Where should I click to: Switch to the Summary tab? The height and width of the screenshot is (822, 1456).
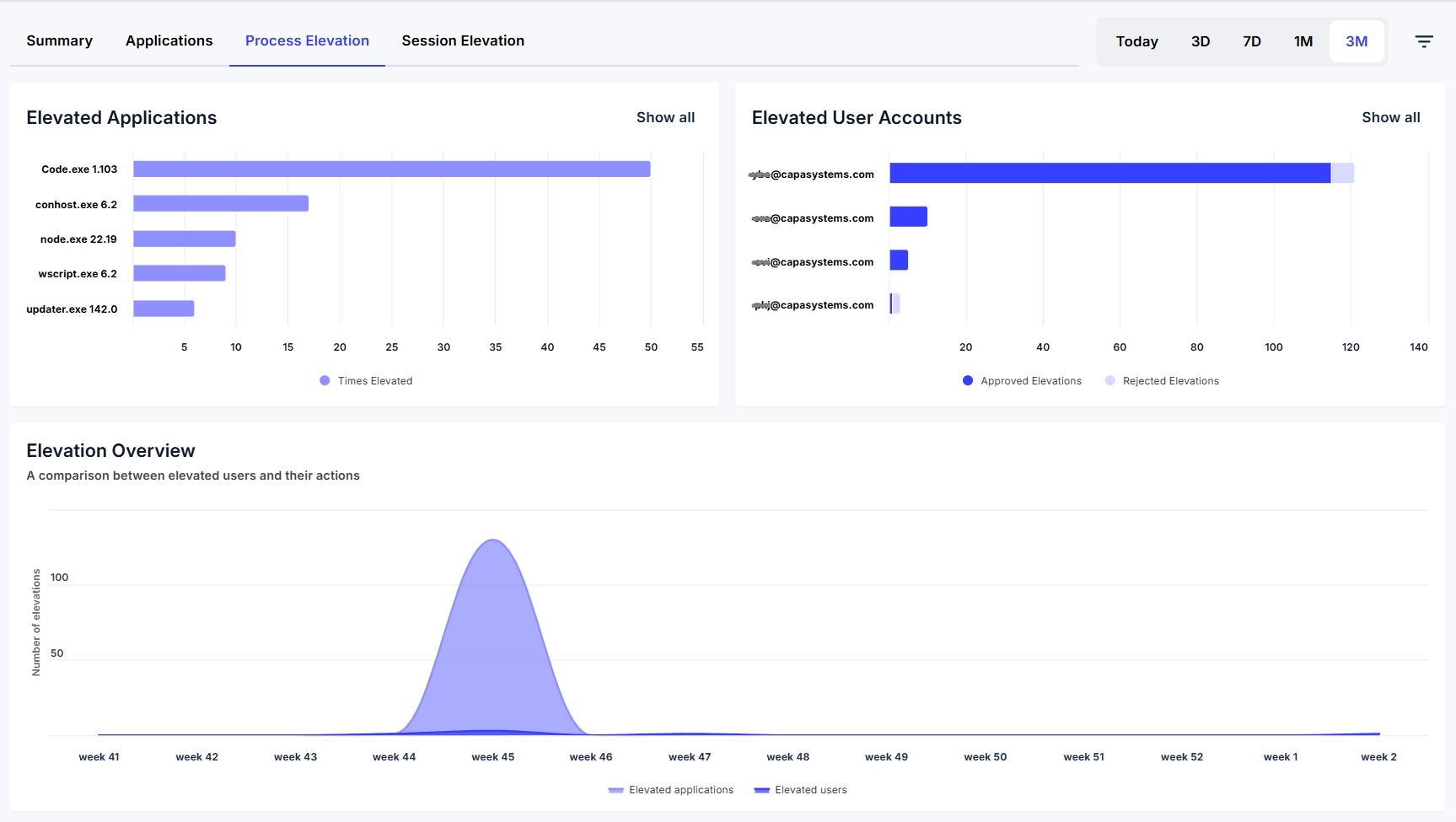[59, 40]
